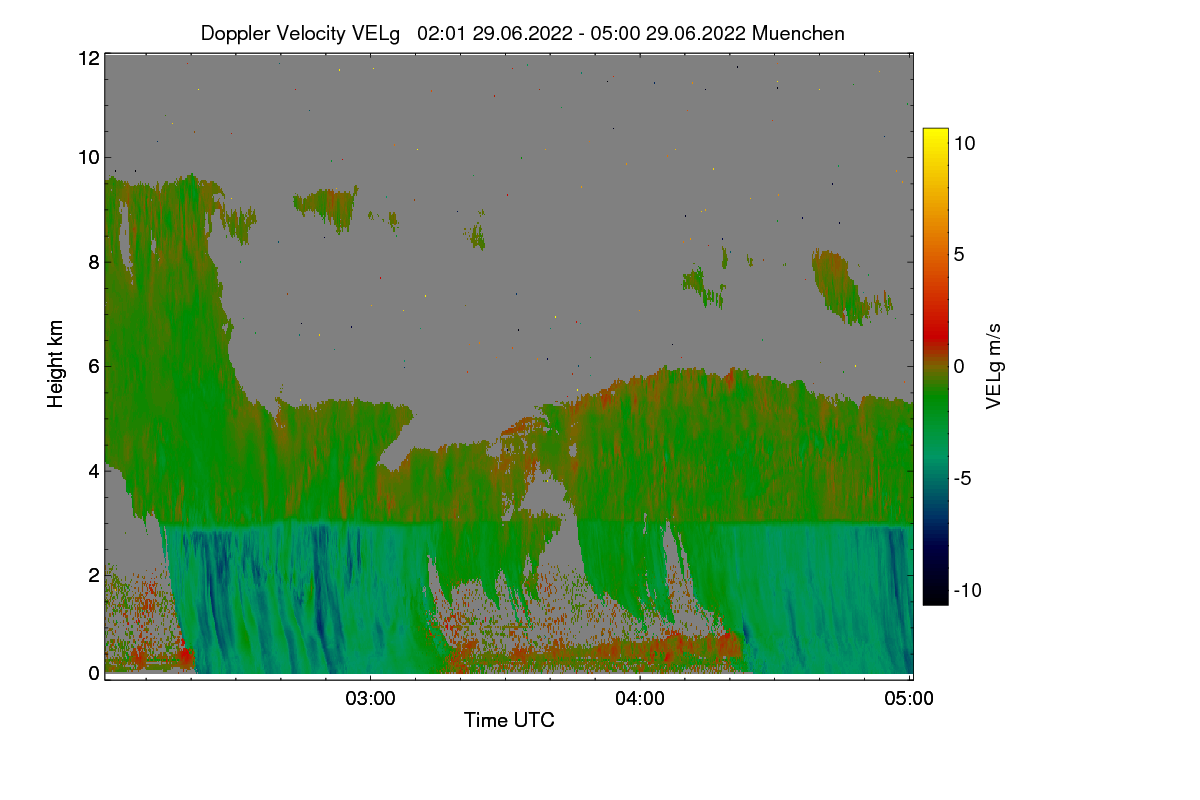The width and height of the screenshot is (1200, 800).
Task: Click the height axis '10' tick label
Action: pyautogui.click(x=87, y=157)
